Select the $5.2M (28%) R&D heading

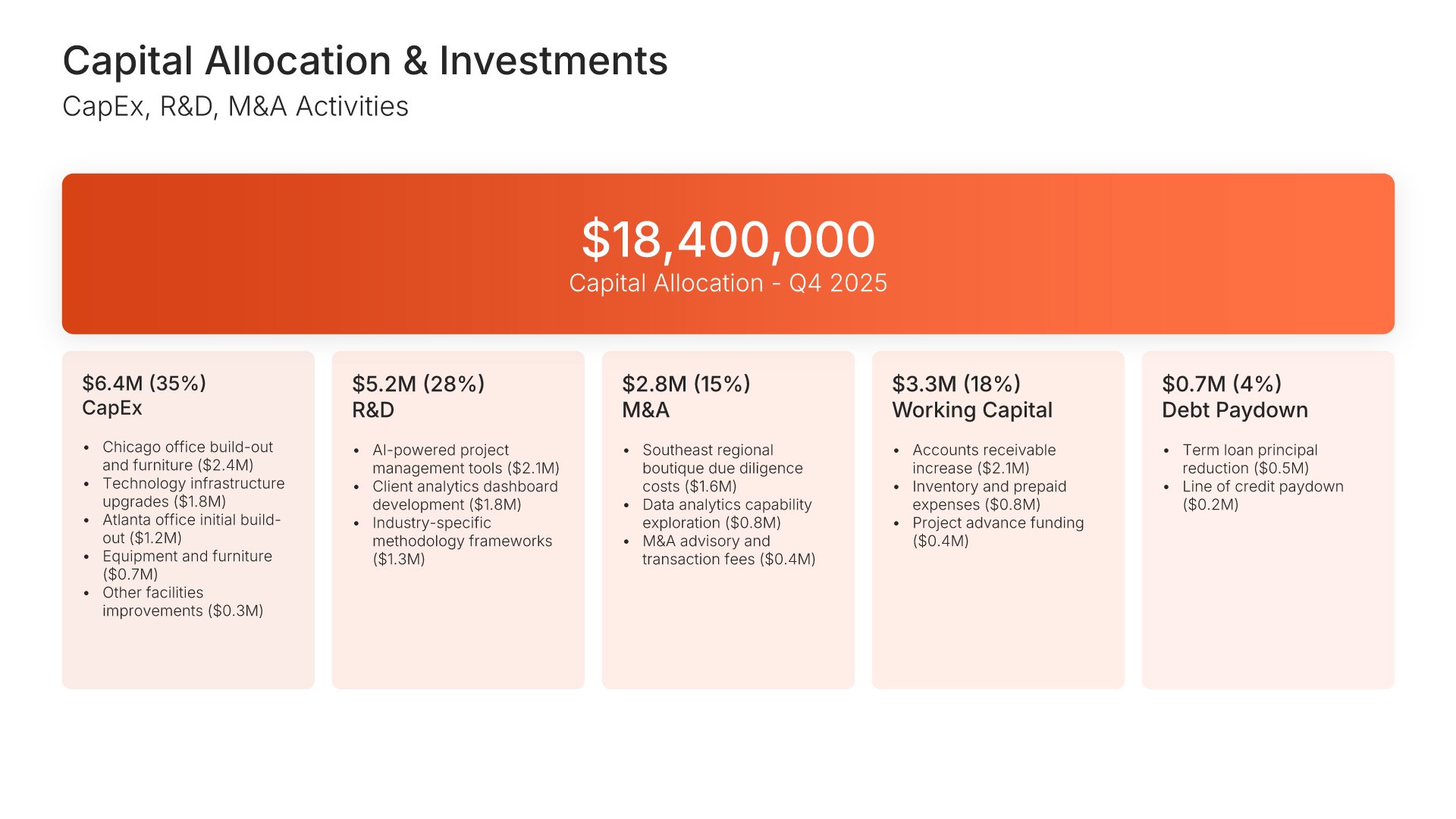(x=418, y=397)
